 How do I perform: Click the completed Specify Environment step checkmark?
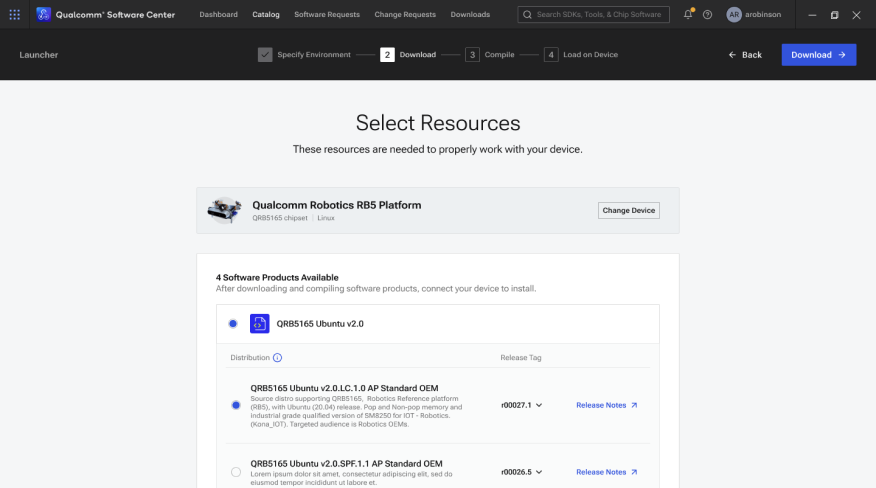pos(265,55)
